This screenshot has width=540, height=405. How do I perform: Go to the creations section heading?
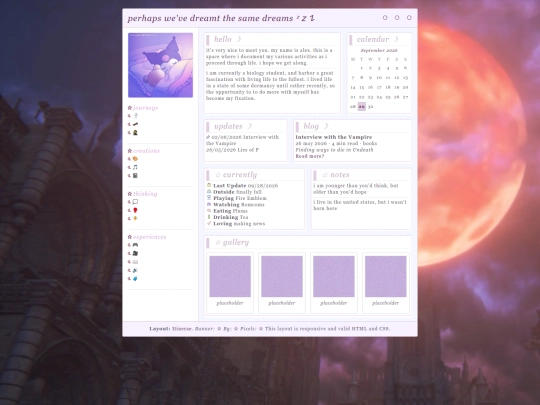[146, 151]
